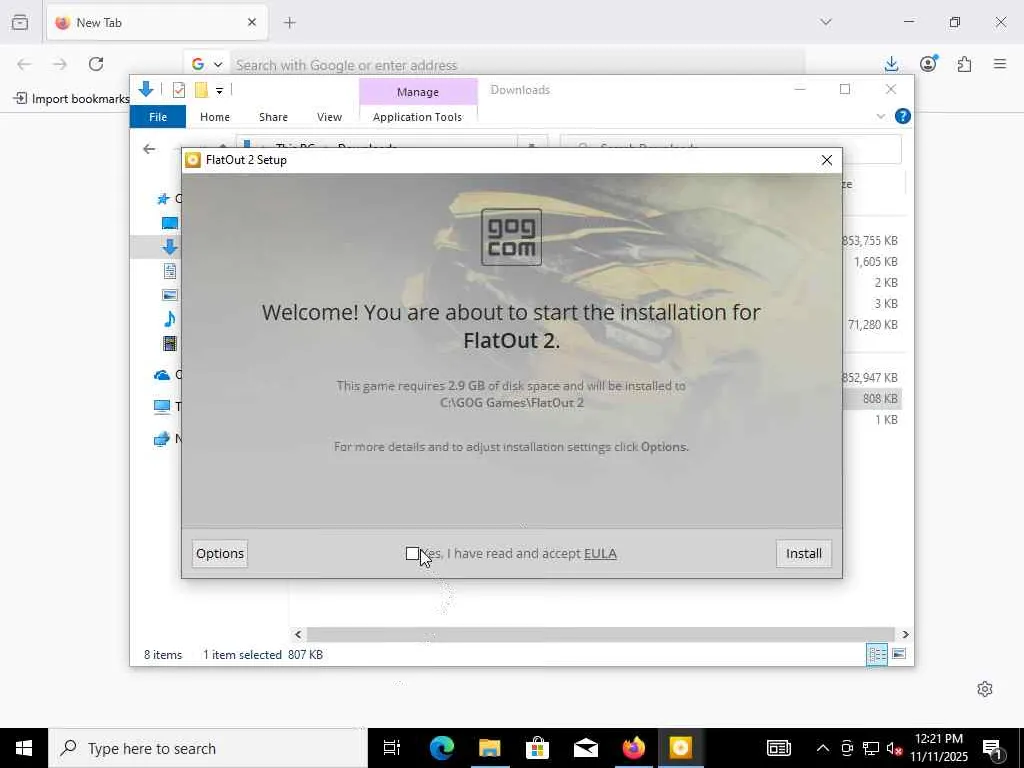Switch Explorer to large thumbnails view
The width and height of the screenshot is (1024, 768).
tap(899, 654)
